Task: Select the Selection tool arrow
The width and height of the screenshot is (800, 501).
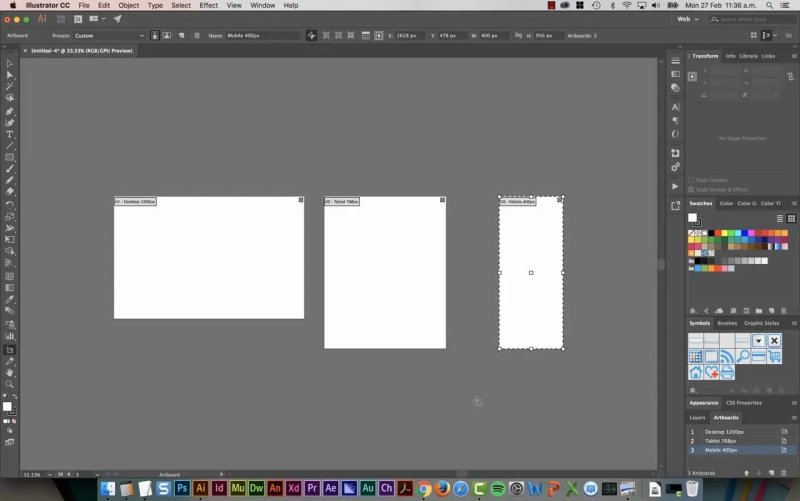Action: click(x=9, y=63)
